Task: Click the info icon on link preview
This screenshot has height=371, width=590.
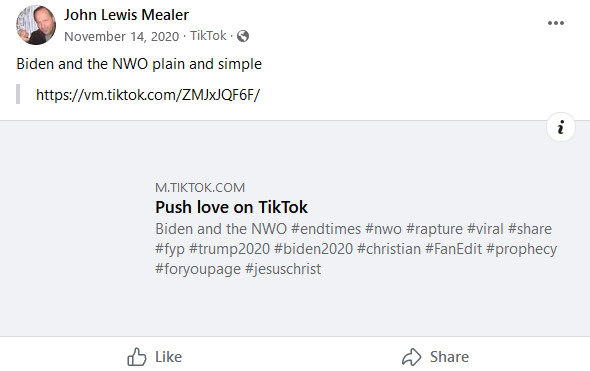Action: coord(561,127)
